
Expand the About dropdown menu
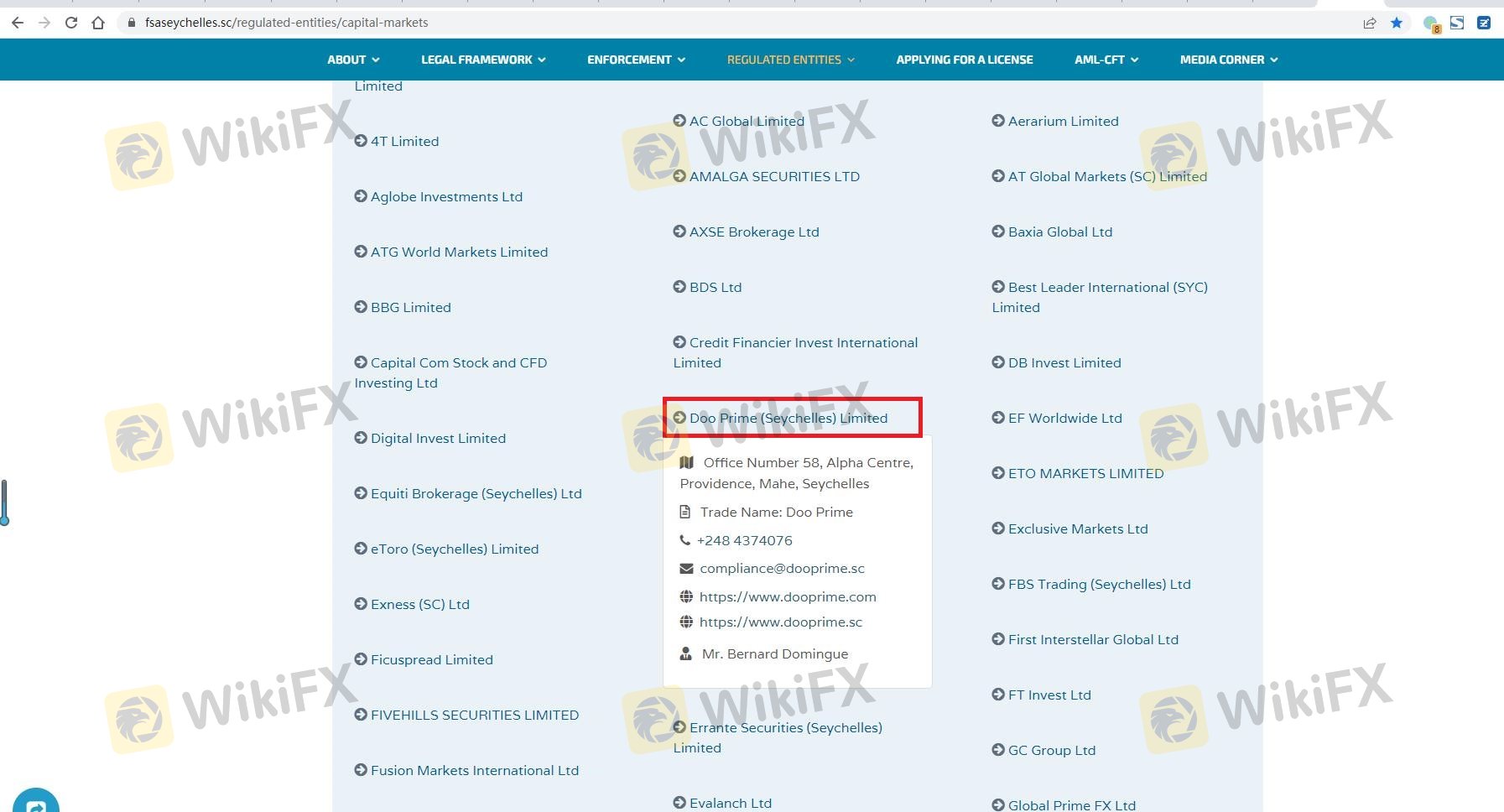click(x=353, y=60)
